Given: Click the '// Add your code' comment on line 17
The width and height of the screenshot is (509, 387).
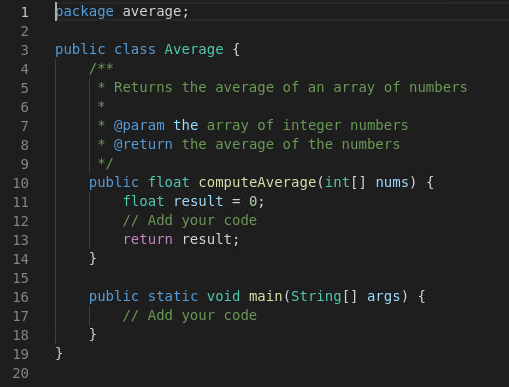Looking at the screenshot, I should point(190,316).
